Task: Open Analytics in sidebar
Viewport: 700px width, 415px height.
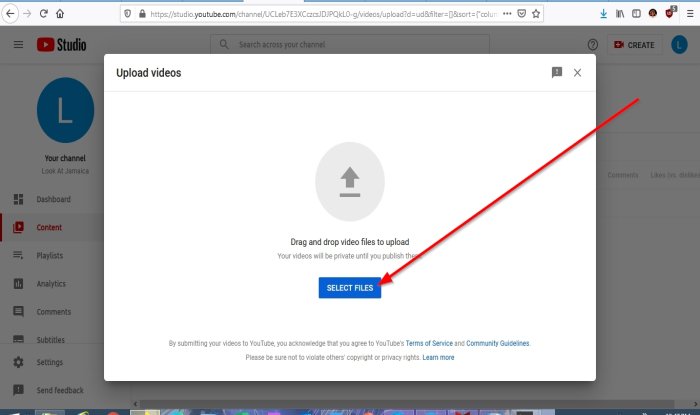Action: click(52, 283)
